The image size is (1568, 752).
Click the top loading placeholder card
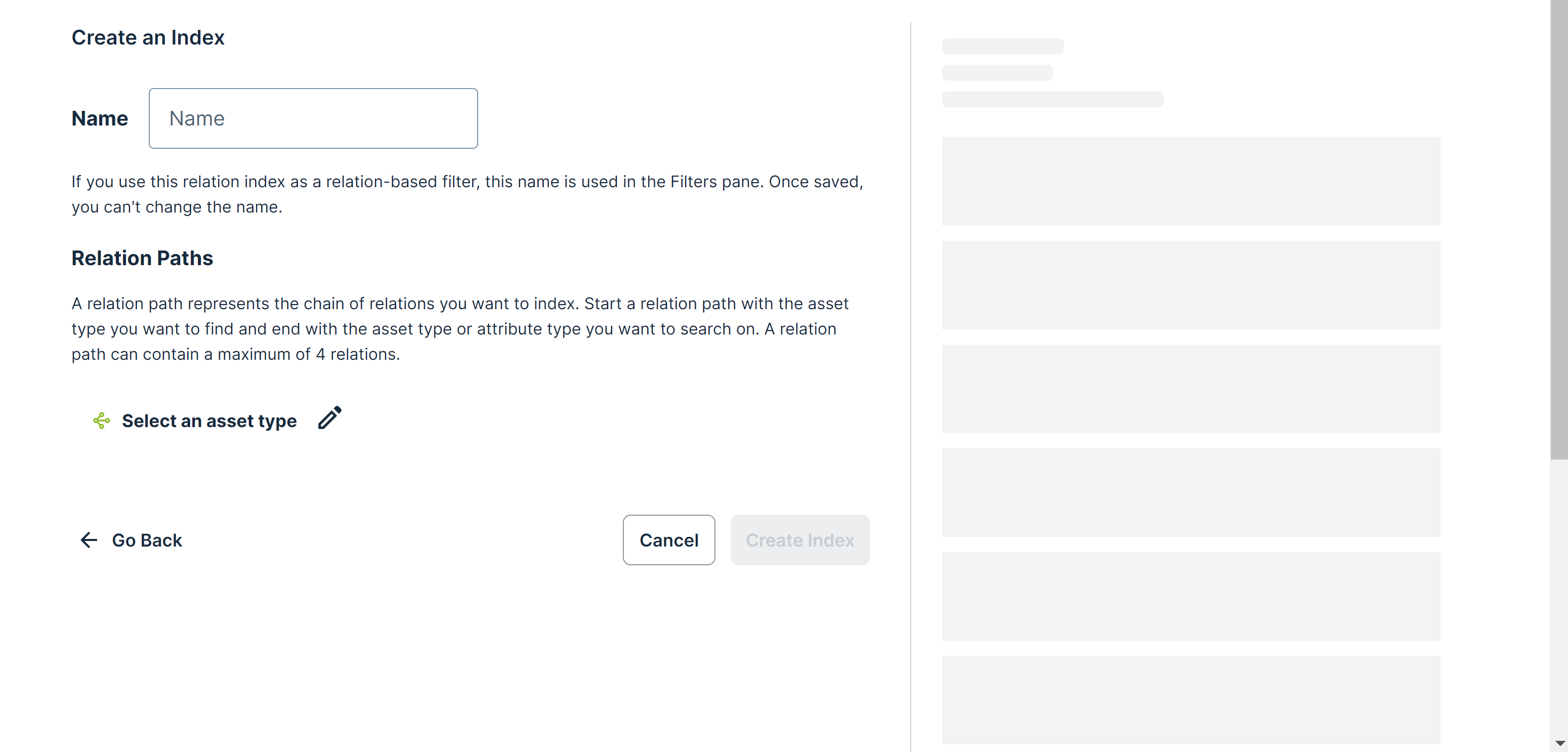click(1191, 182)
